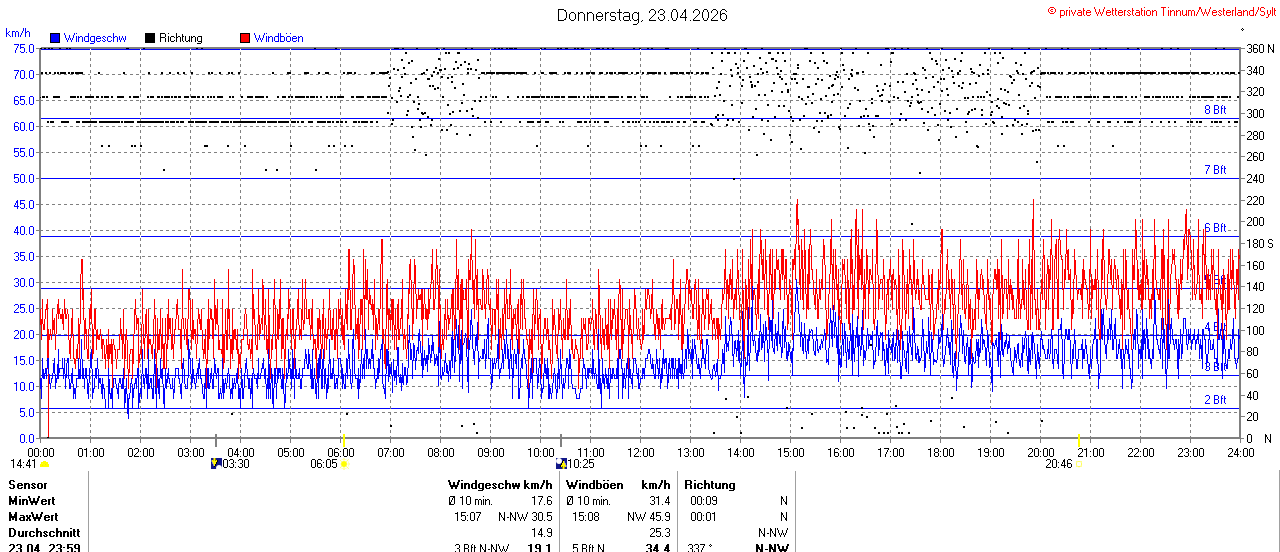Image resolution: width=1280 pixels, height=552 pixels.
Task: Click the 15:00 time axis label
Action: pyautogui.click(x=790, y=453)
